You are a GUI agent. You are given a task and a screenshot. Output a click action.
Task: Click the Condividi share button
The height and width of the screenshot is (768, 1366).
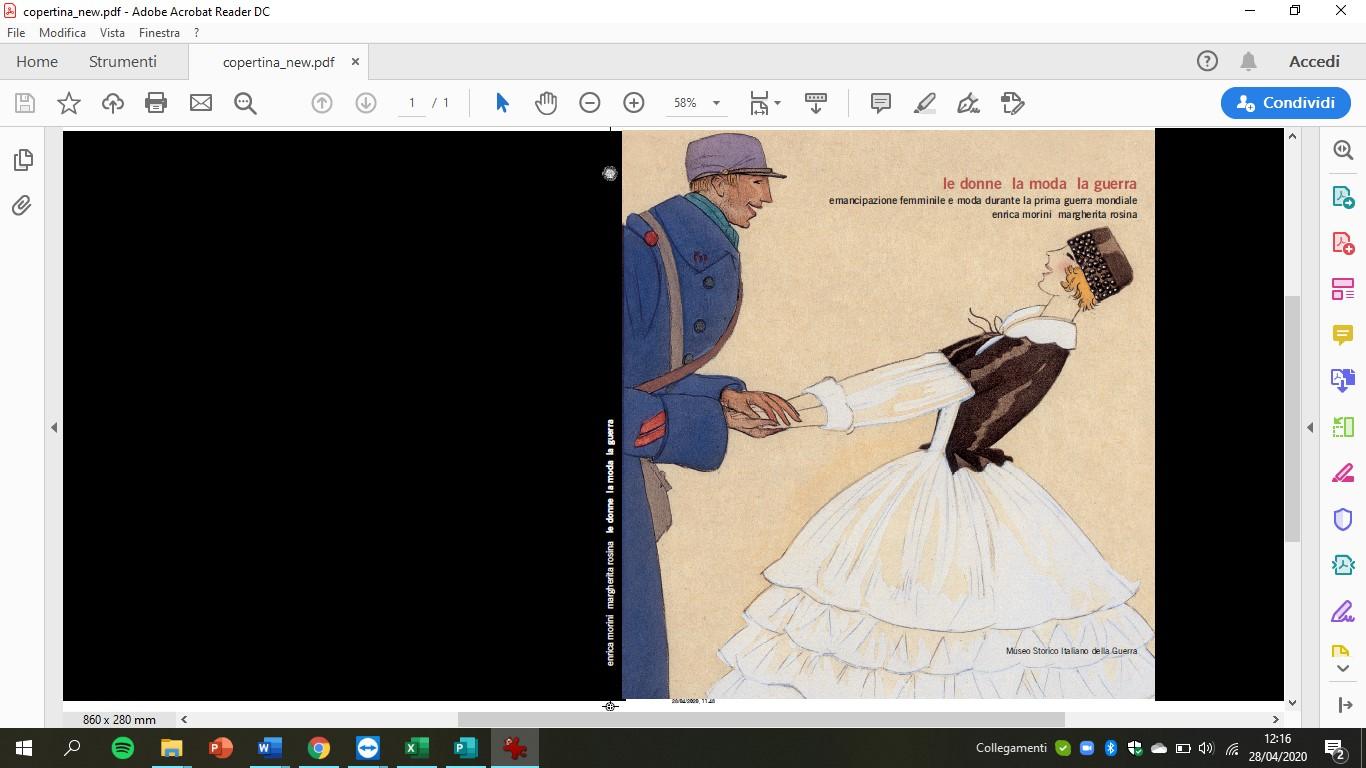pos(1286,103)
